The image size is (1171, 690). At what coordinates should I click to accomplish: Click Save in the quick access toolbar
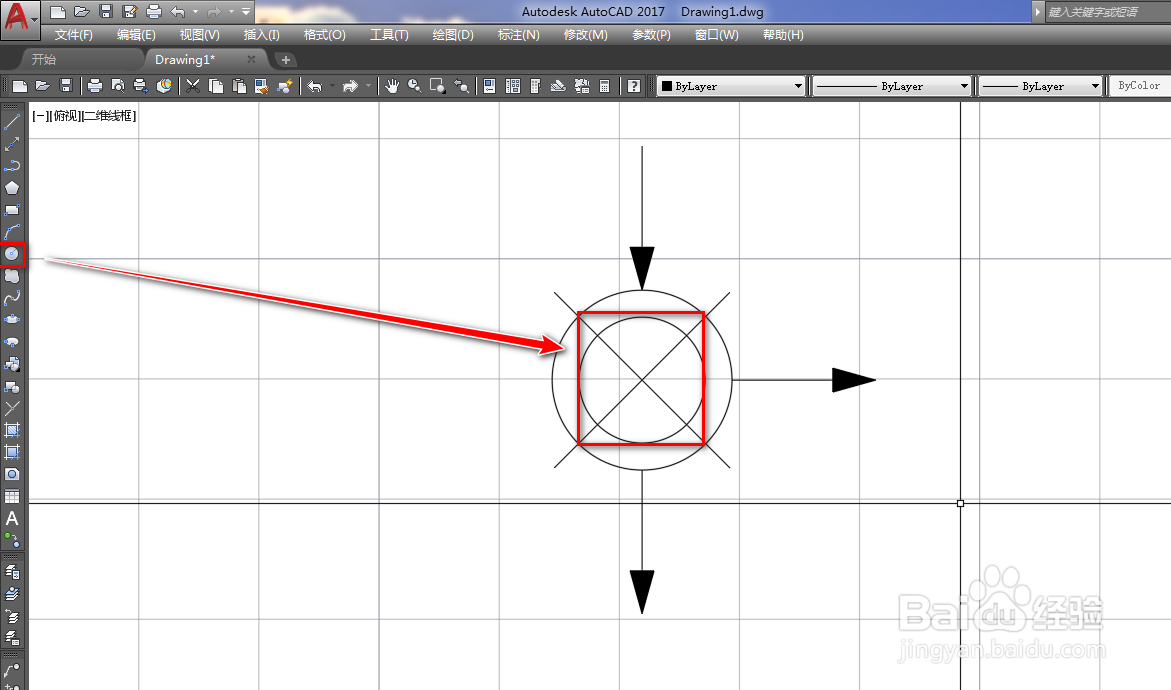[x=105, y=11]
